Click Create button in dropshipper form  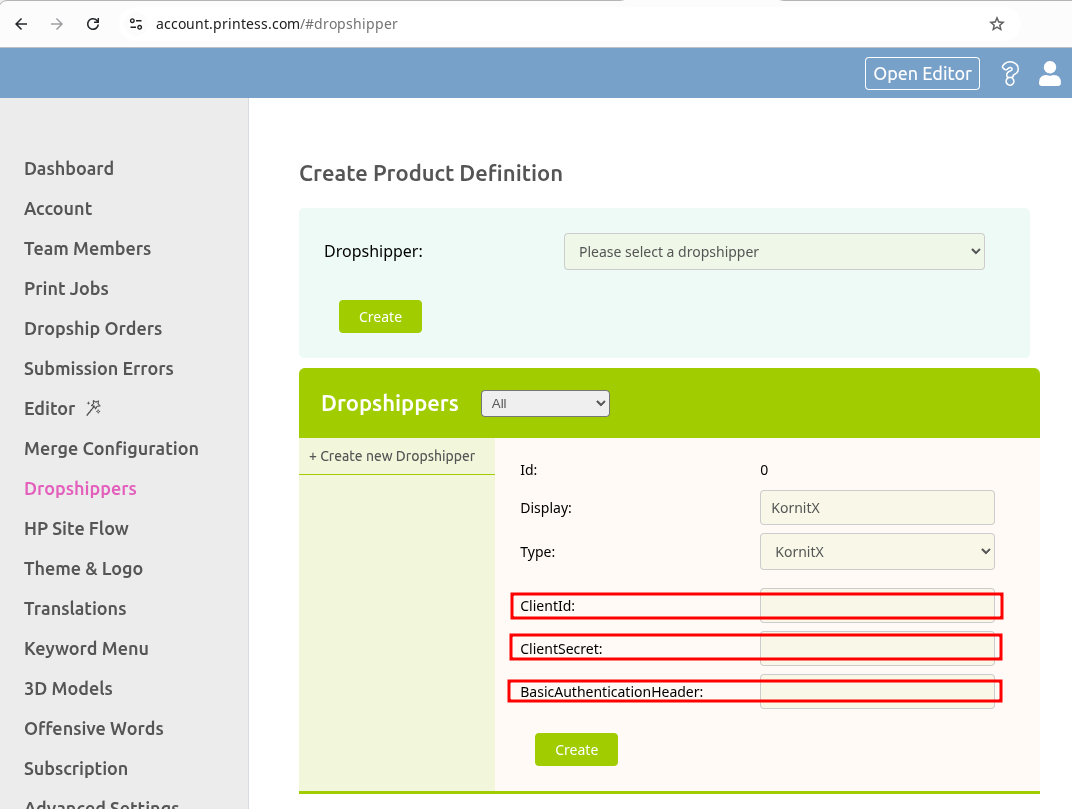[576, 750]
